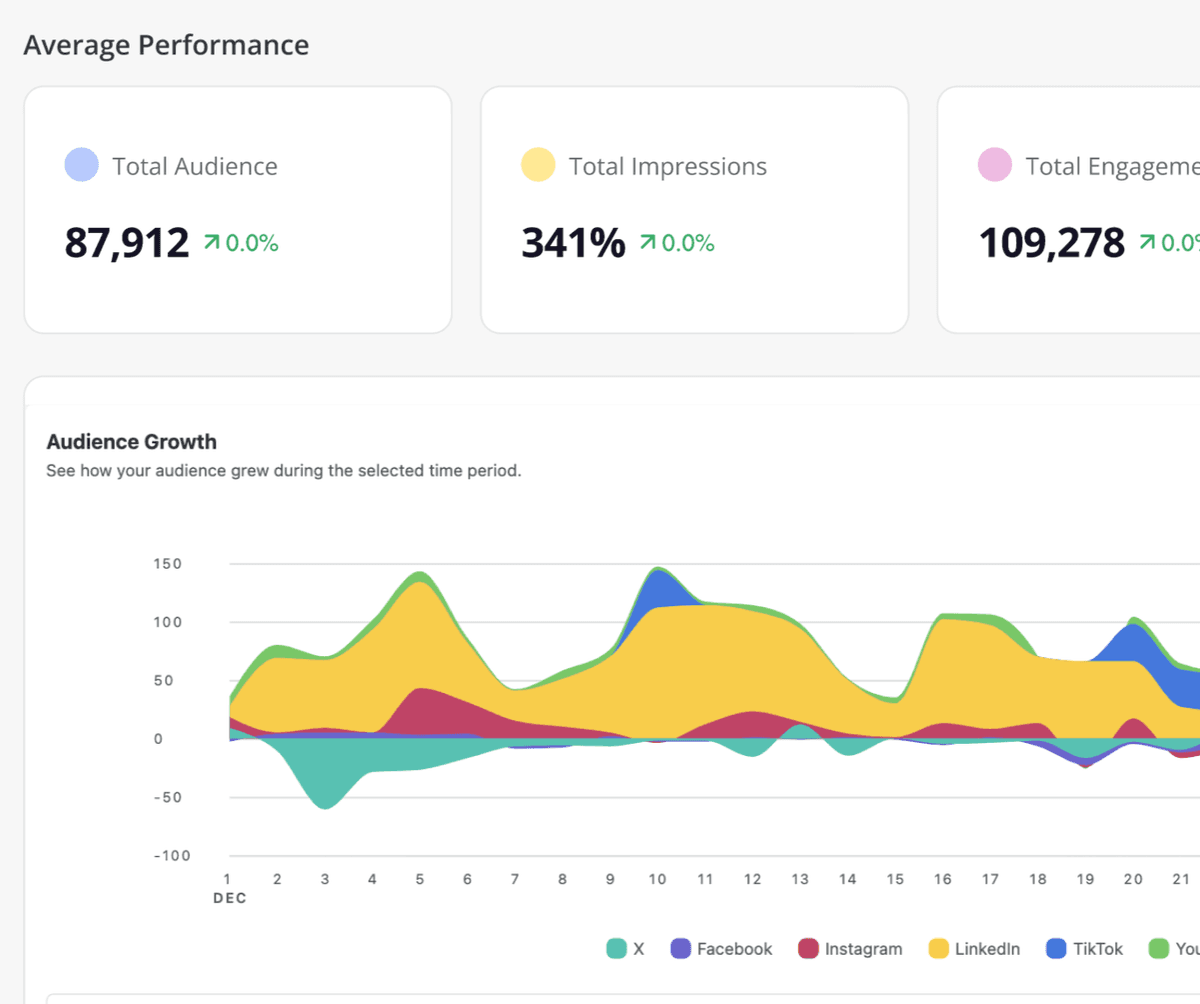
Task: Click the blue circle icon beside Total Audience
Action: (81, 165)
